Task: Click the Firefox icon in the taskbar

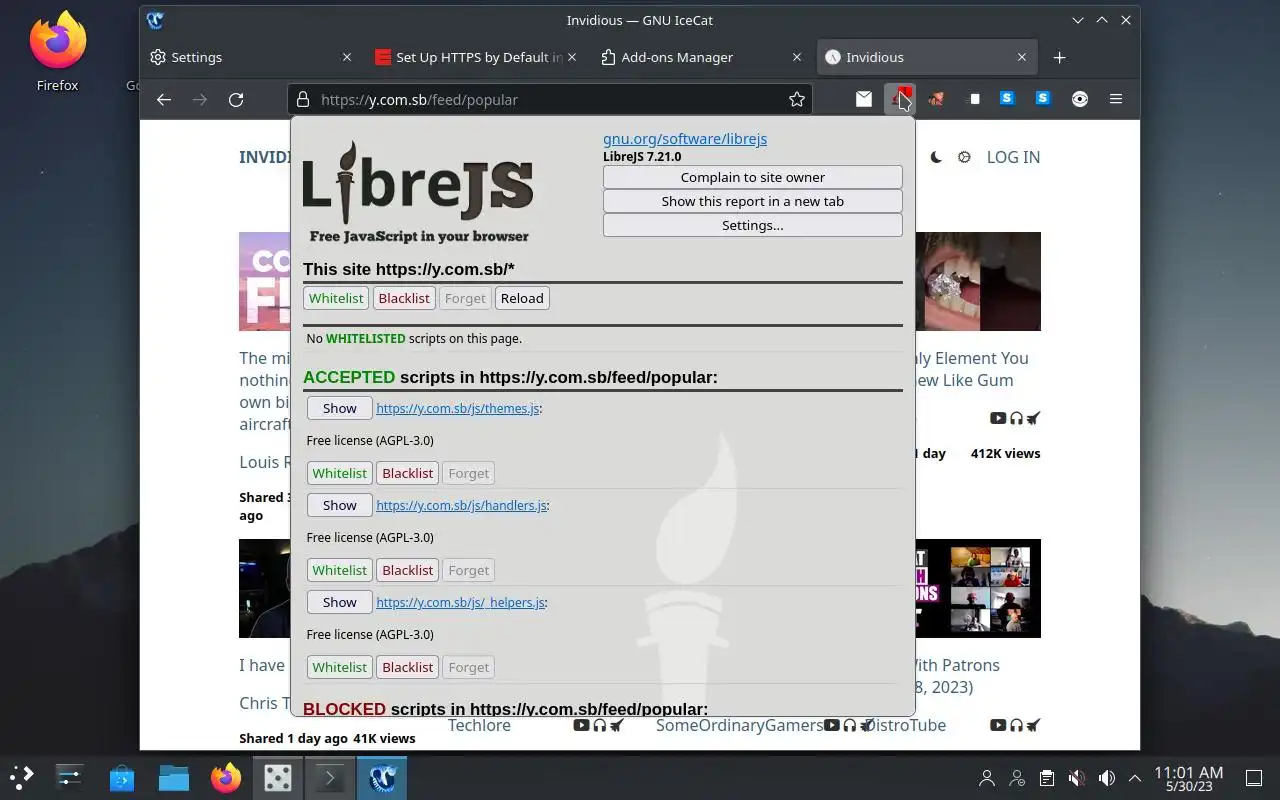Action: click(x=226, y=777)
